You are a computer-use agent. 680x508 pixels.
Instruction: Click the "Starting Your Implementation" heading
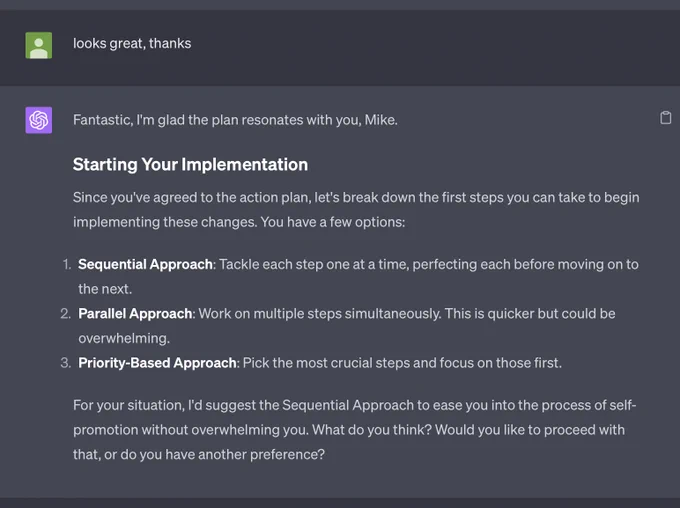pyautogui.click(x=190, y=164)
